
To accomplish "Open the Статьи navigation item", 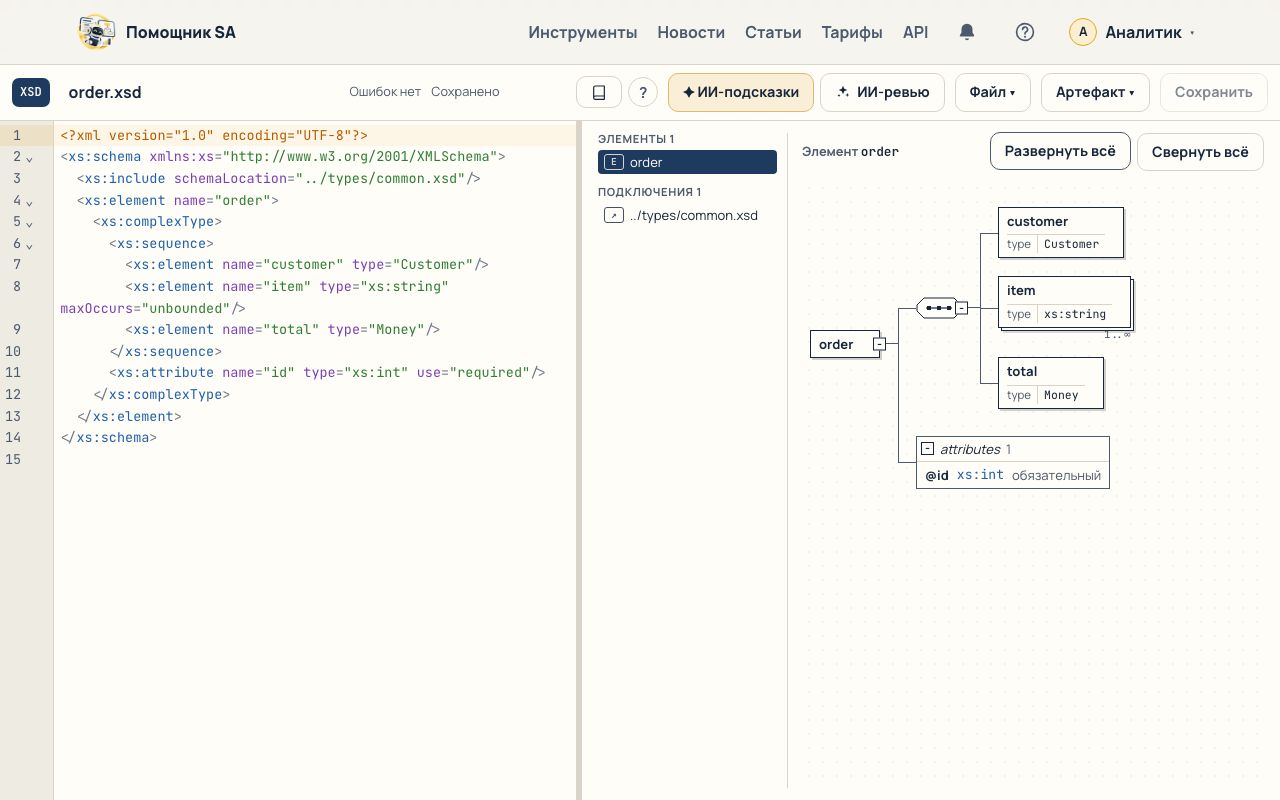I will 773,32.
